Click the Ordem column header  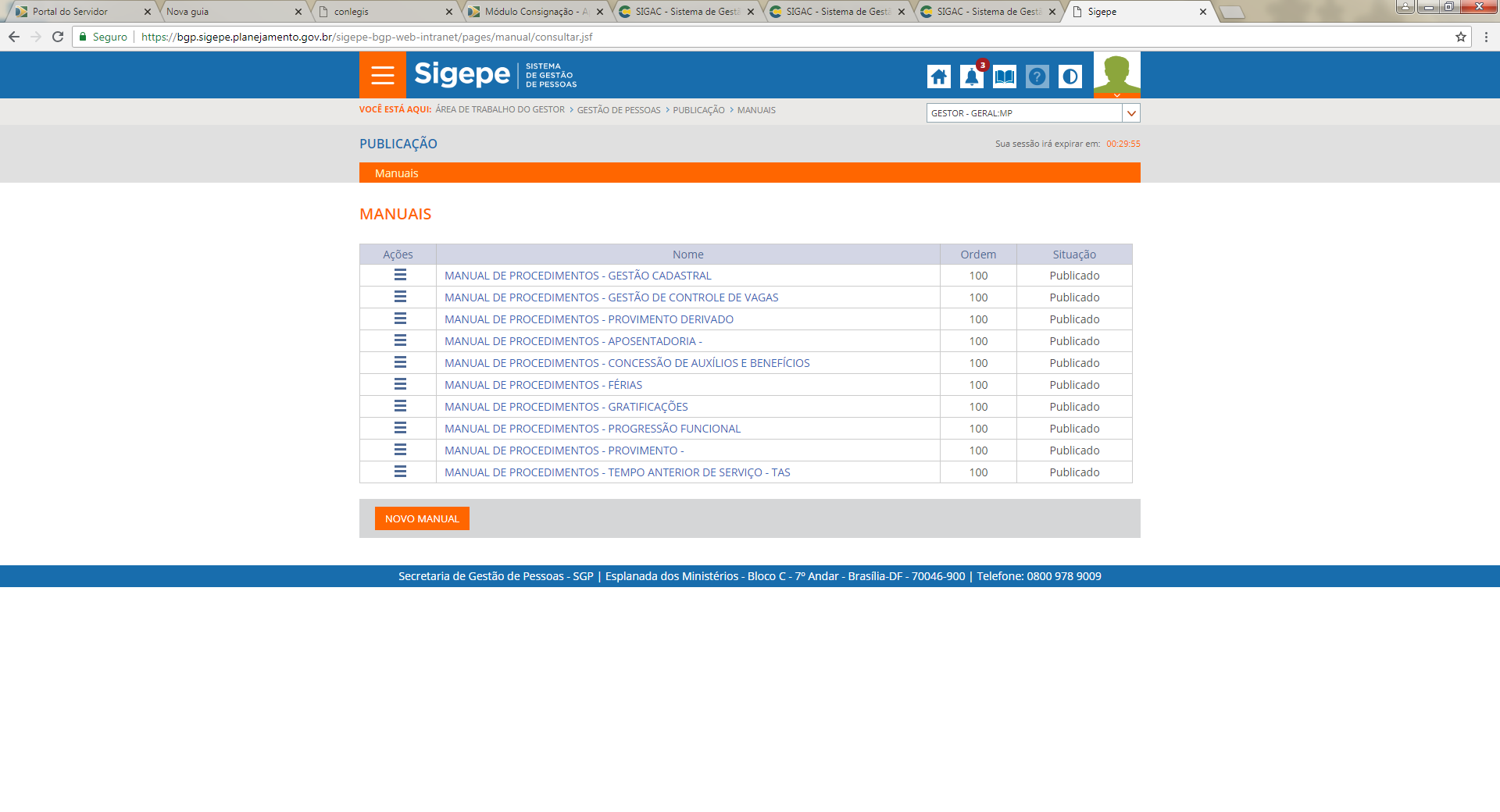978,255
